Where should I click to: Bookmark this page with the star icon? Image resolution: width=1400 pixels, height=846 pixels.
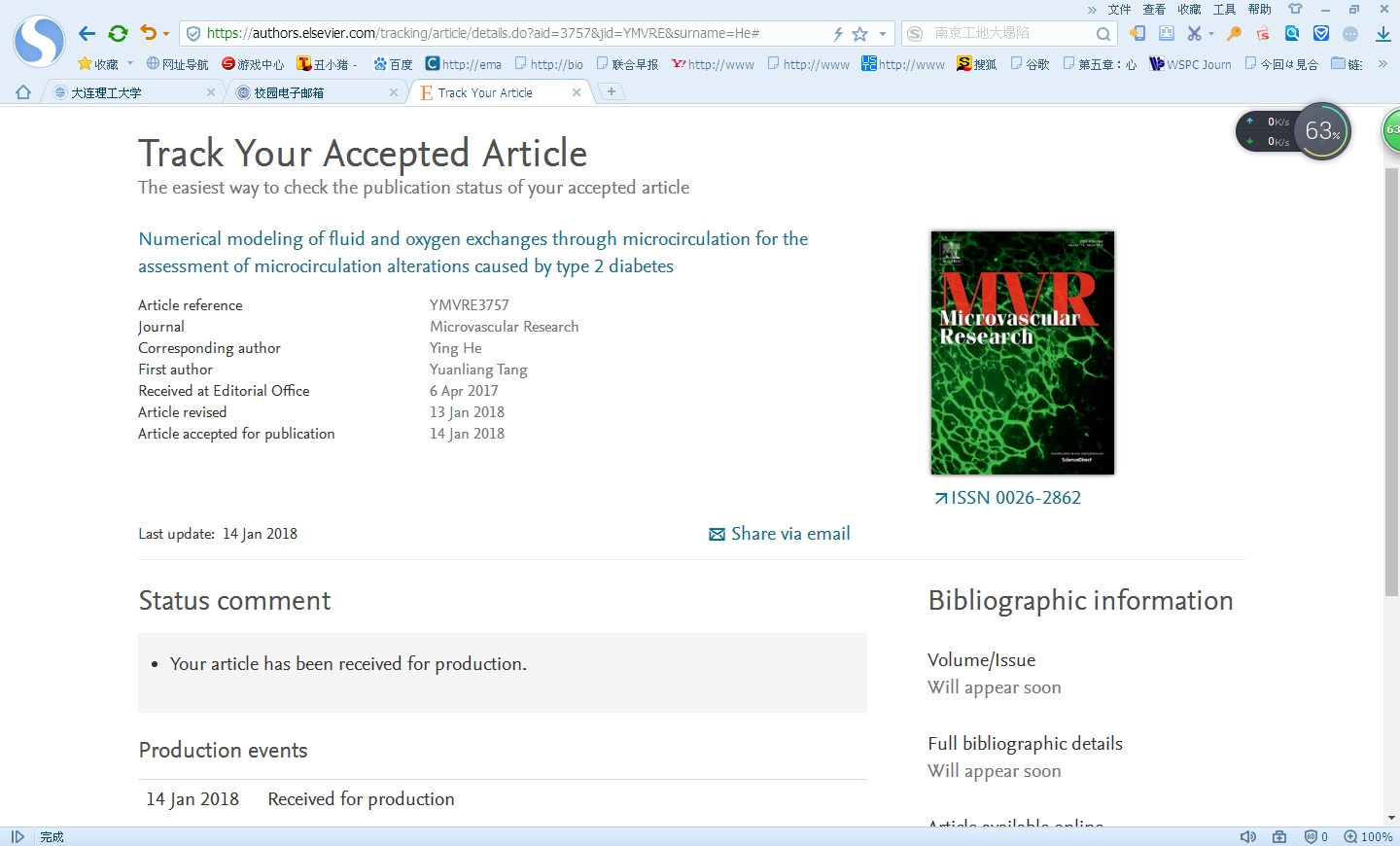[x=859, y=34]
